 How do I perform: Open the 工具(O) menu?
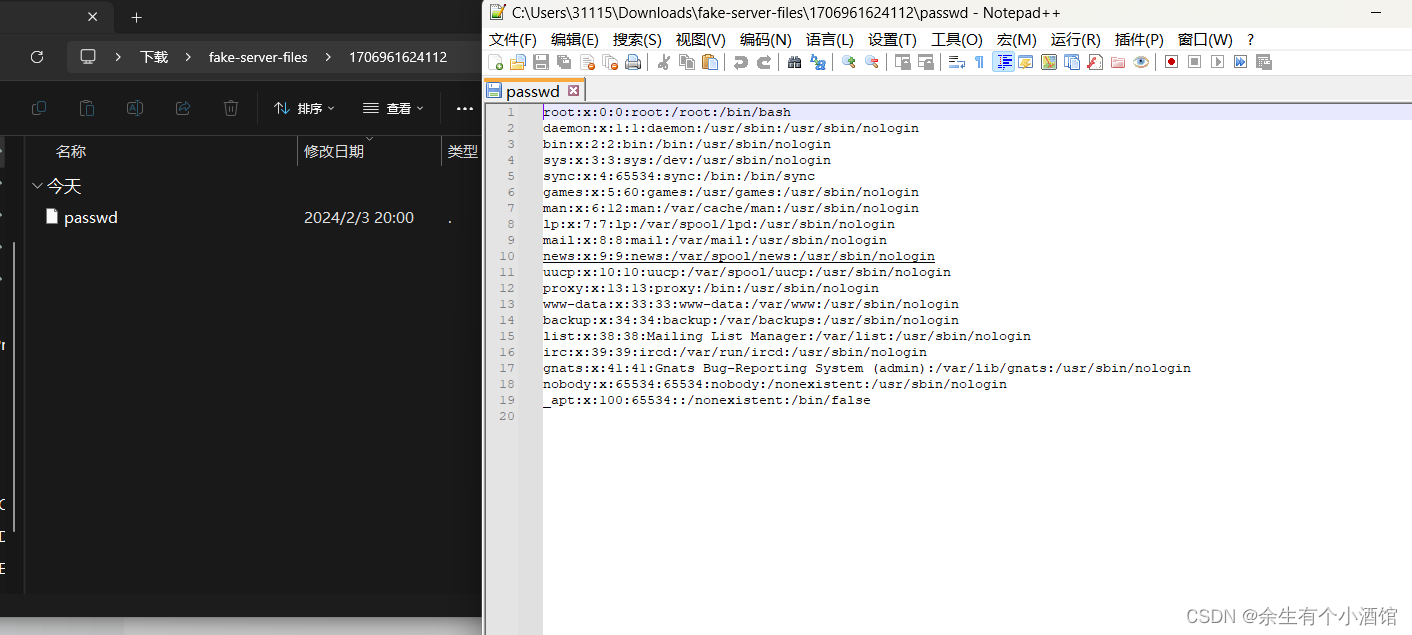[957, 40]
